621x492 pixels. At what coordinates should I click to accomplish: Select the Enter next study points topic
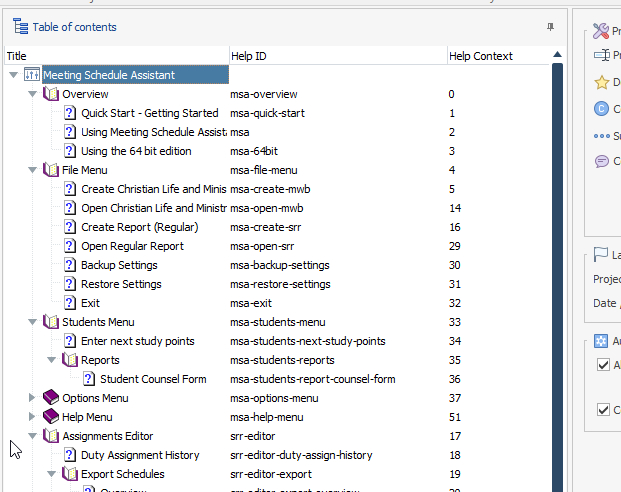click(138, 341)
